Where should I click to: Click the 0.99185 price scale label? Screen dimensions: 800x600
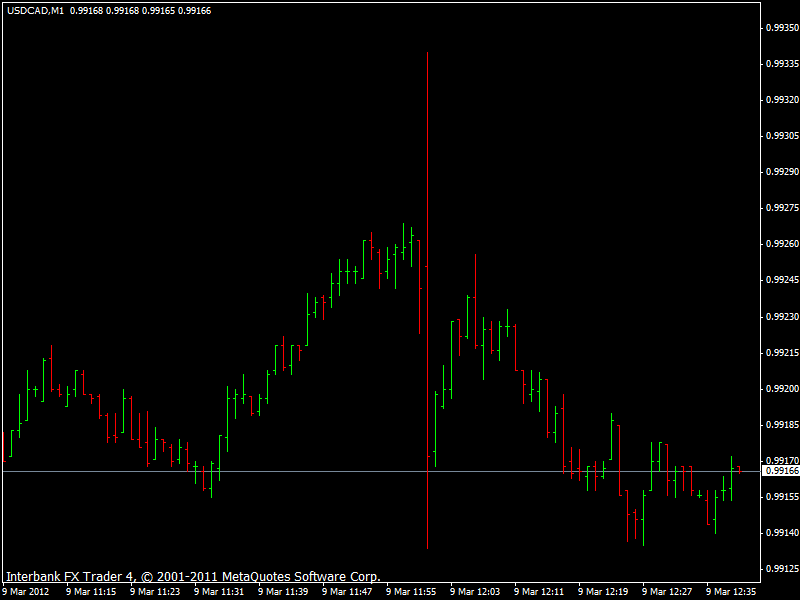pyautogui.click(x=782, y=425)
